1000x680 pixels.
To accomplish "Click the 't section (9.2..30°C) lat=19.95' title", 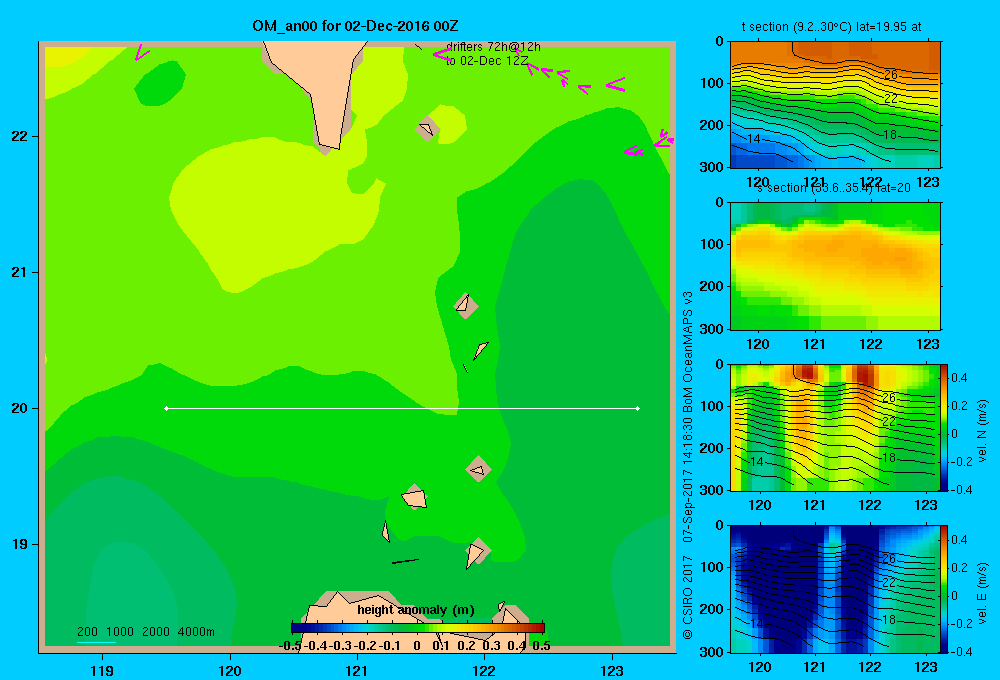I will (832, 27).
